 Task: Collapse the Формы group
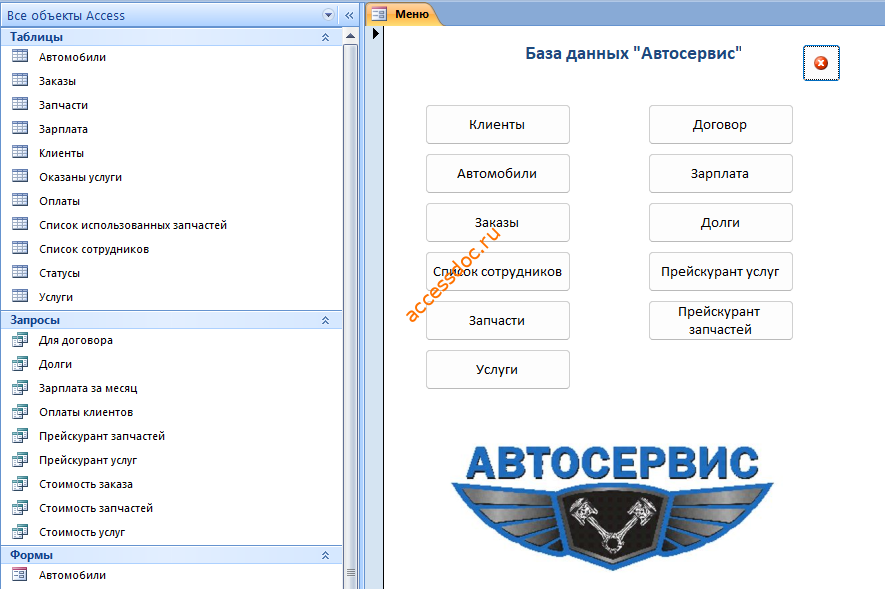coord(326,555)
